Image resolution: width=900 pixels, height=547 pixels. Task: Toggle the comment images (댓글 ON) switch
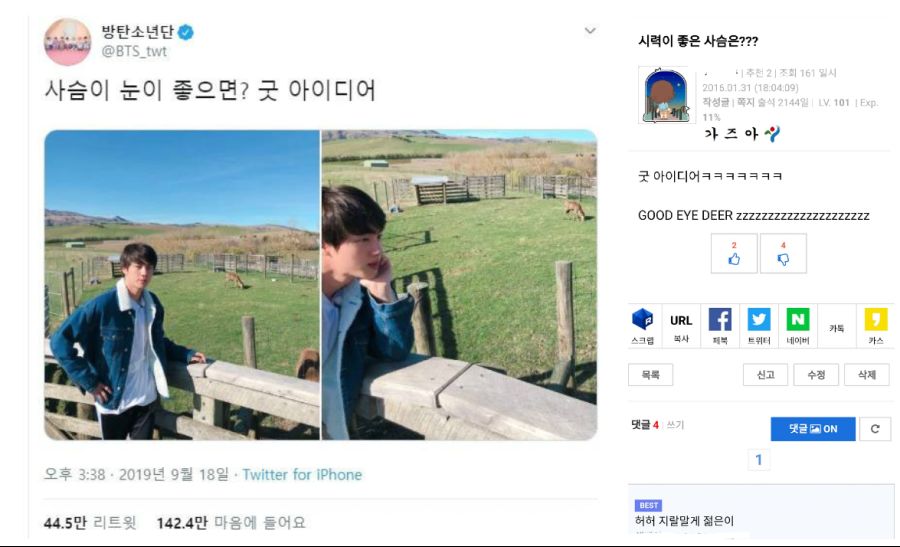coord(813,429)
